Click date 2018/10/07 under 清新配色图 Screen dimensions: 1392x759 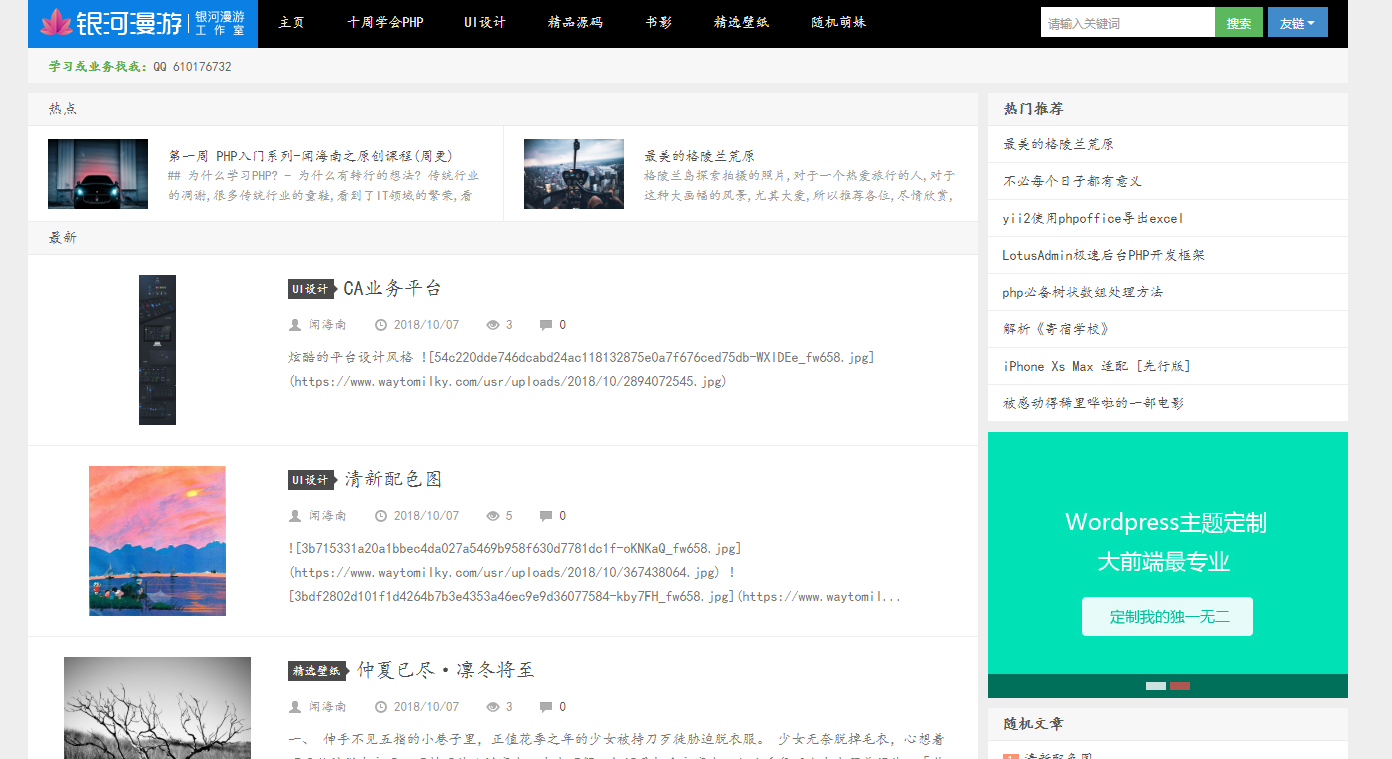point(426,516)
